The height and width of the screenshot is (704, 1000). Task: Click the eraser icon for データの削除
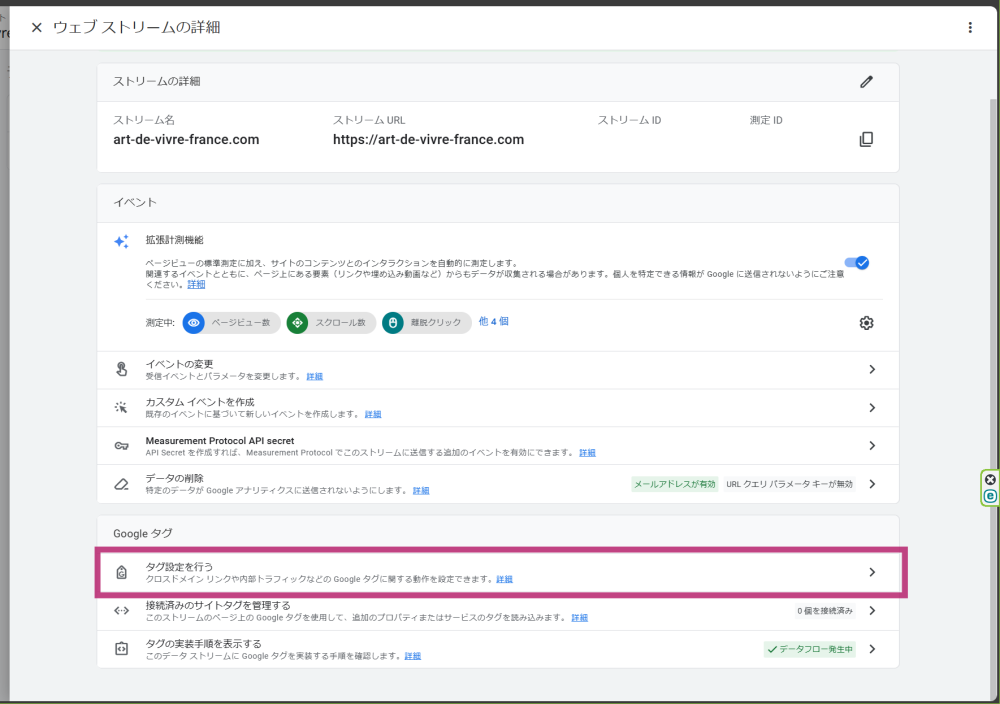[121, 484]
